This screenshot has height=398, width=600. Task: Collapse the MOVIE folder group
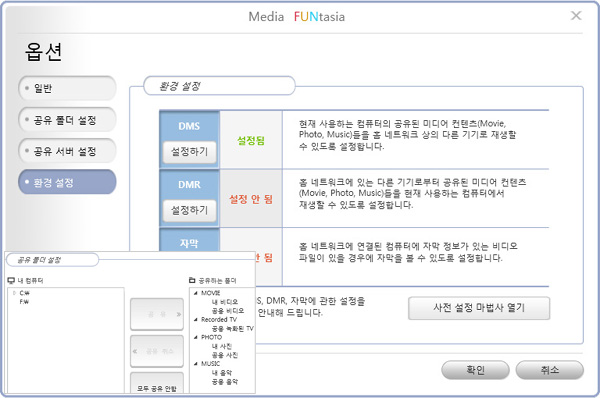point(196,293)
